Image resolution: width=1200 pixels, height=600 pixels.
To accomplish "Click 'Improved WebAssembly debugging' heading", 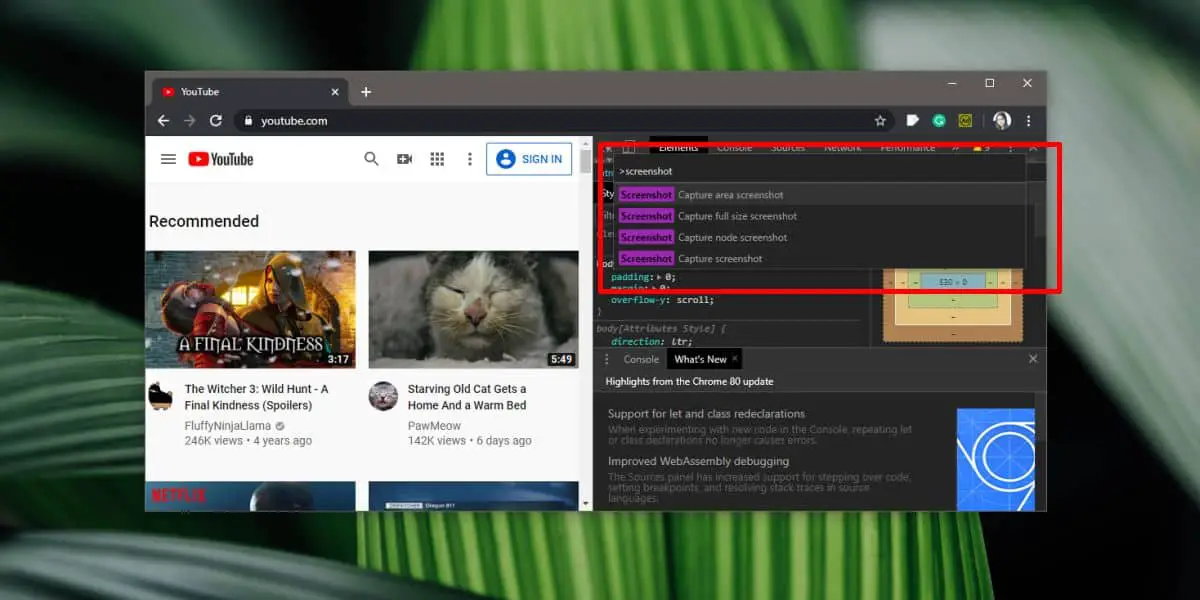I will pyautogui.click(x=698, y=461).
